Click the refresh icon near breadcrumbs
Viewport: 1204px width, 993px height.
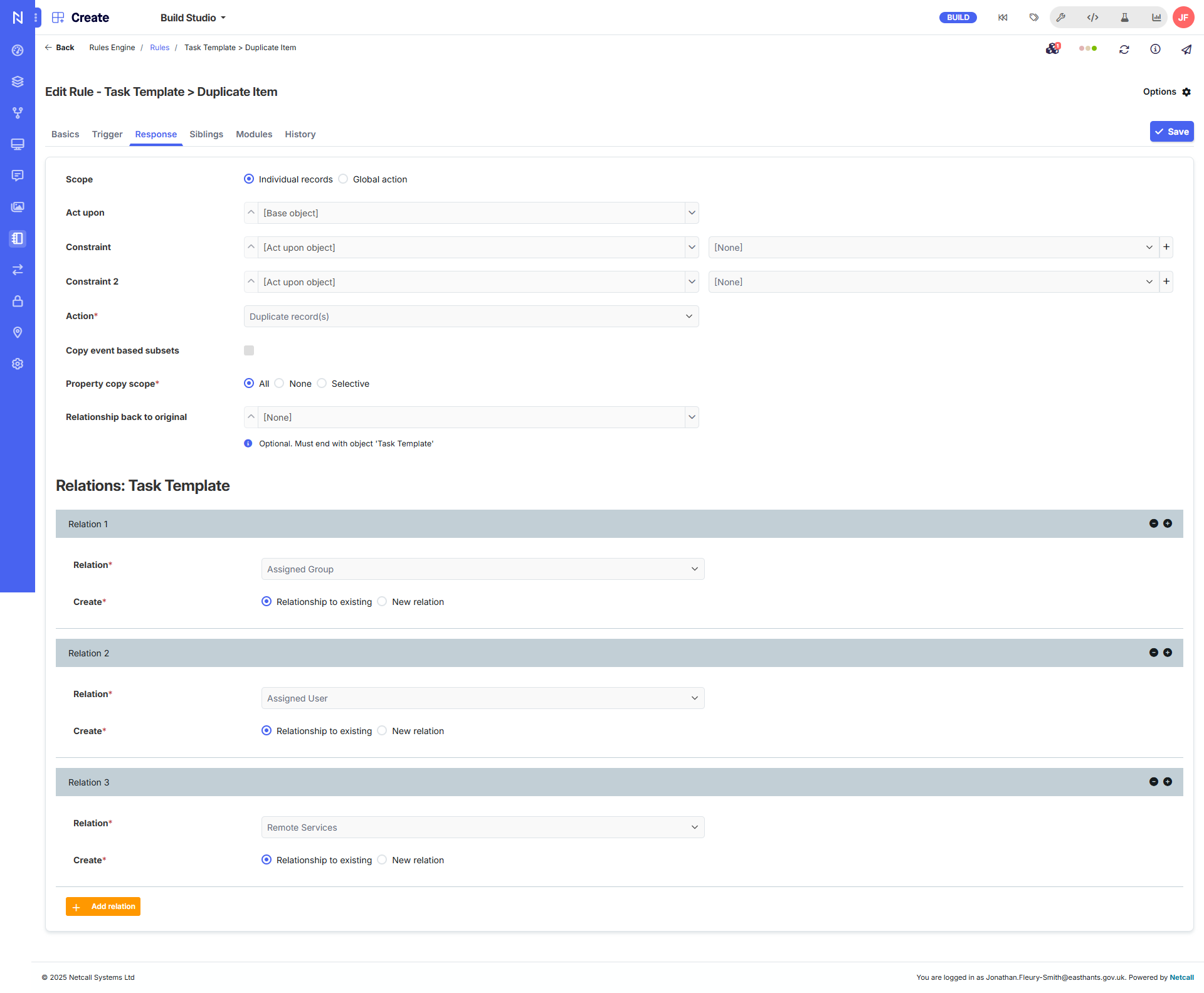tap(1124, 49)
